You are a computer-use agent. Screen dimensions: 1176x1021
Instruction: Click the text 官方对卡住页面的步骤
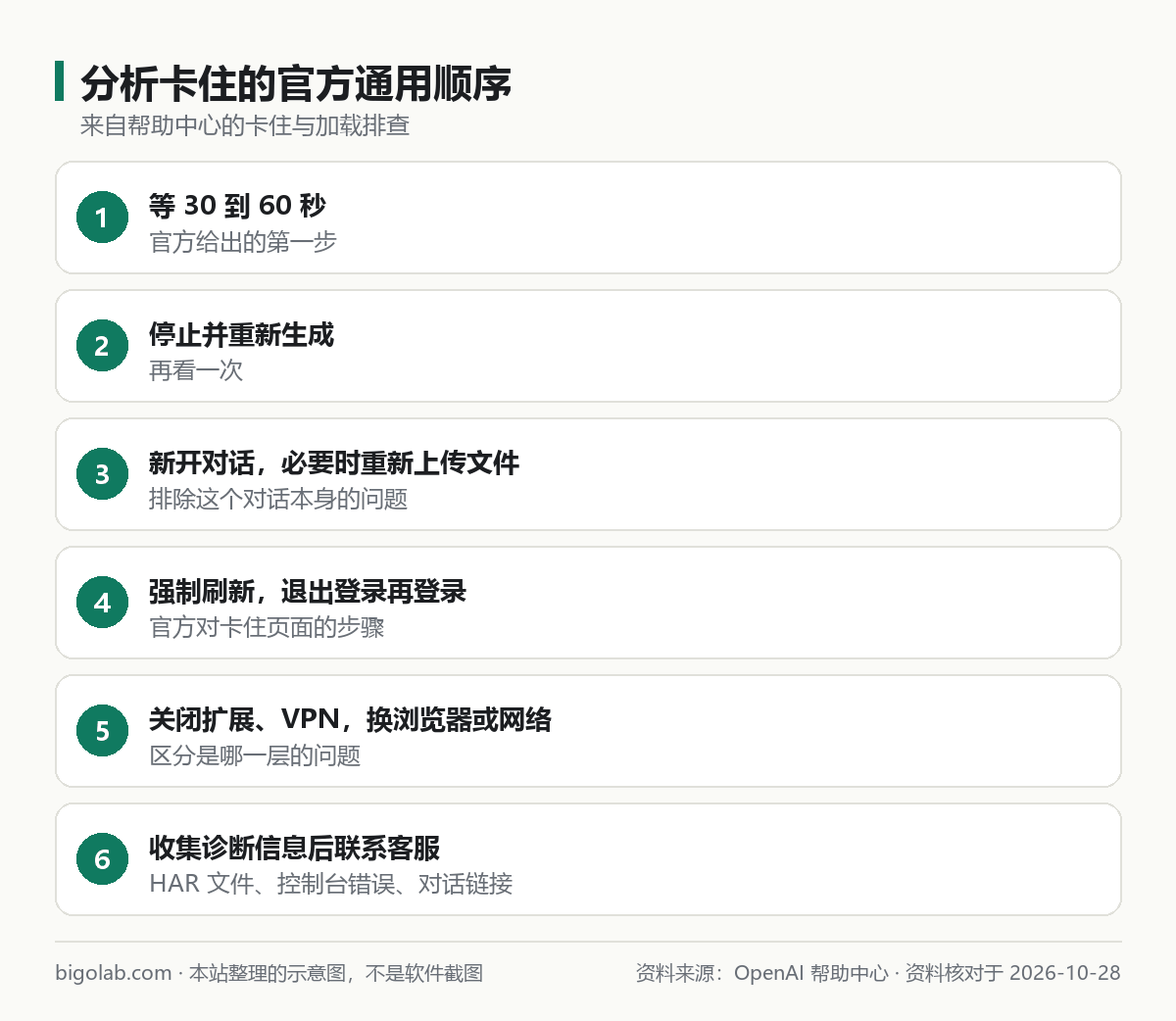267,627
